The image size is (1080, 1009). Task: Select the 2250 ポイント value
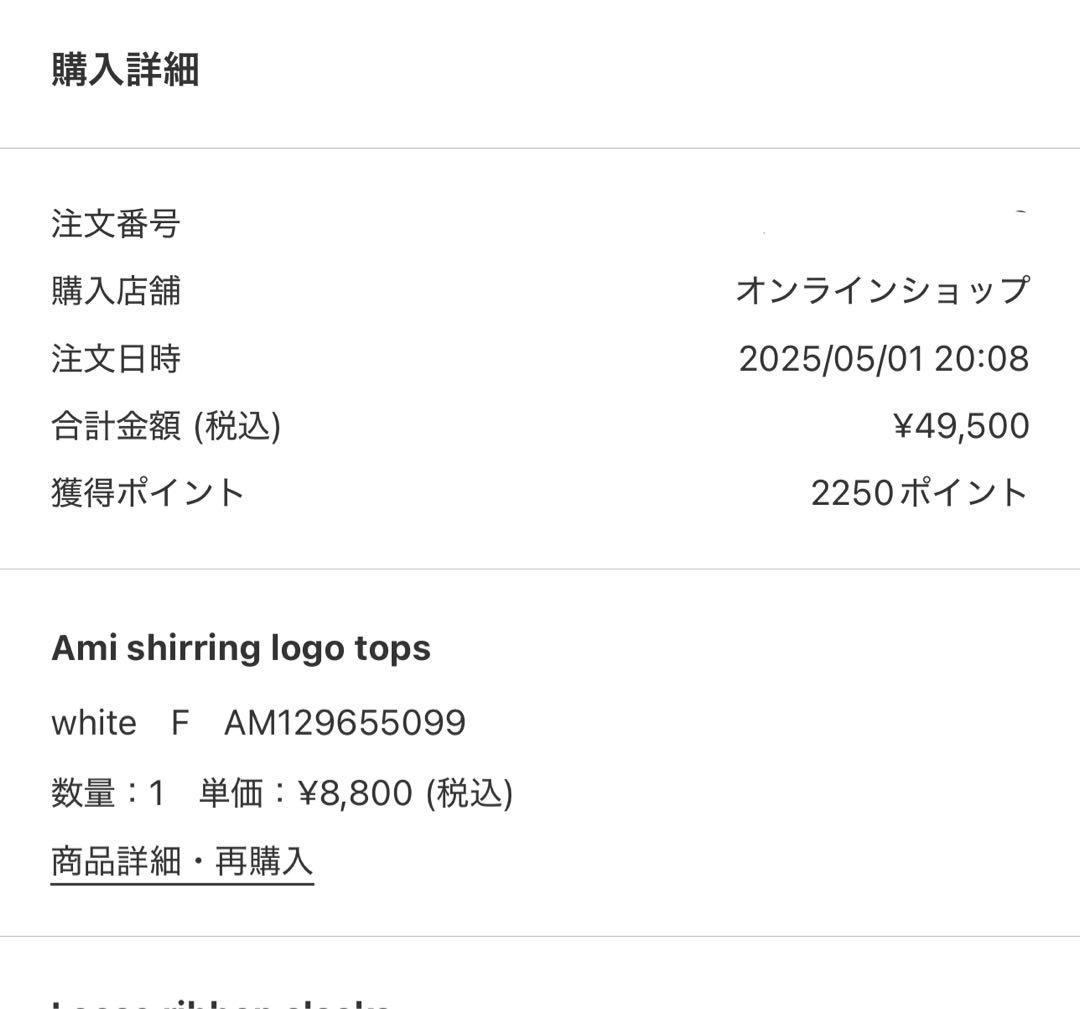(x=920, y=491)
